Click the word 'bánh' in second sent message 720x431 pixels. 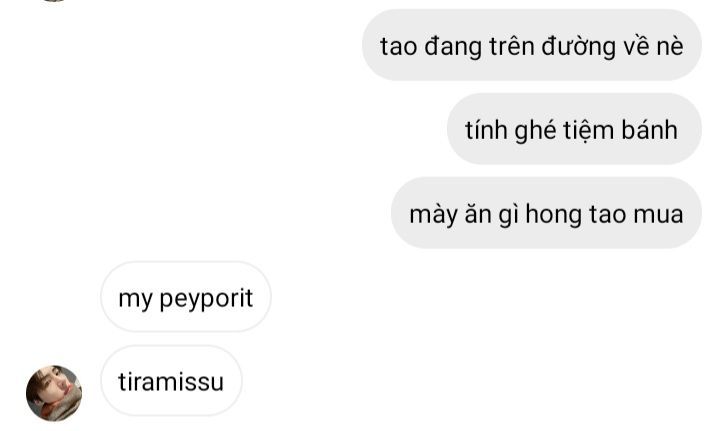coord(649,129)
